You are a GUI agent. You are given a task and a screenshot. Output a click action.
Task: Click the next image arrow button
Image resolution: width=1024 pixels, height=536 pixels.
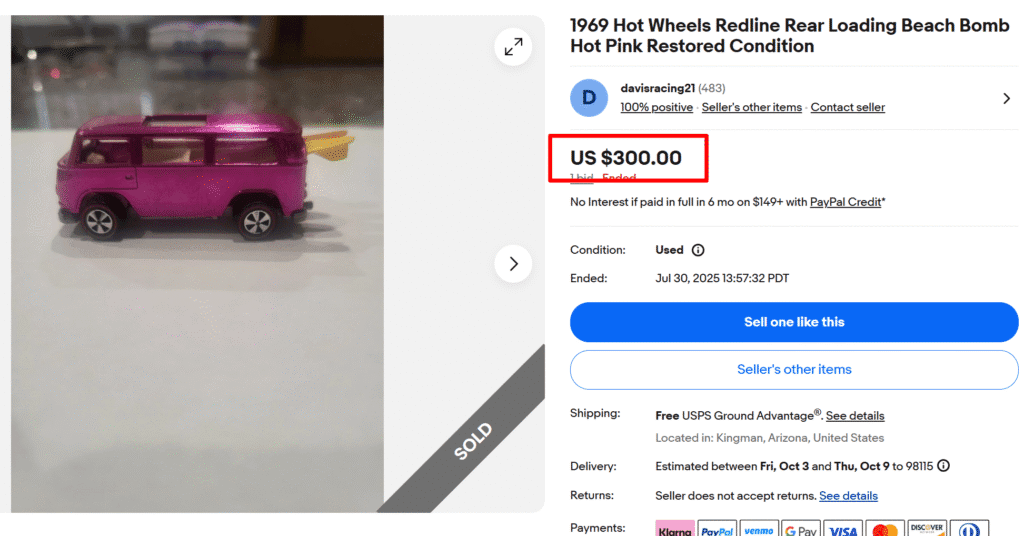[x=513, y=264]
